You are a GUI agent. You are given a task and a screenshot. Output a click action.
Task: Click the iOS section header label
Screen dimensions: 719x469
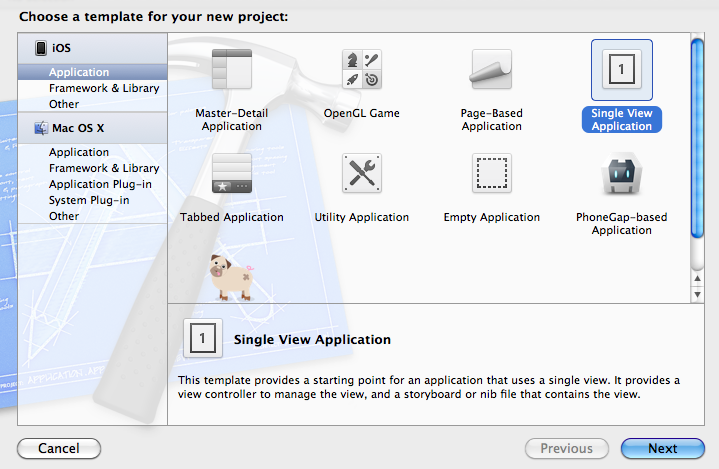[61, 48]
